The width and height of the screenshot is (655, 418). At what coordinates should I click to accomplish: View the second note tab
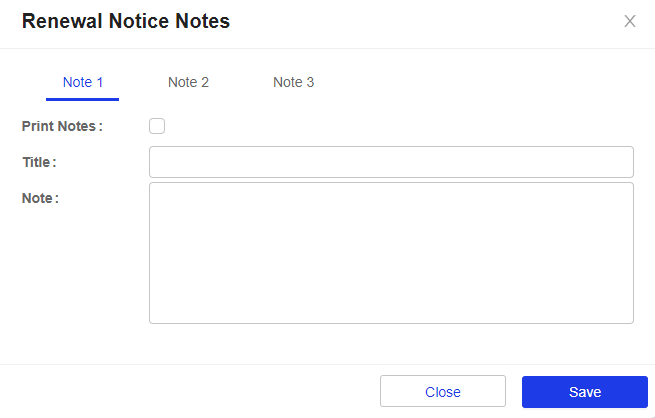(x=188, y=82)
